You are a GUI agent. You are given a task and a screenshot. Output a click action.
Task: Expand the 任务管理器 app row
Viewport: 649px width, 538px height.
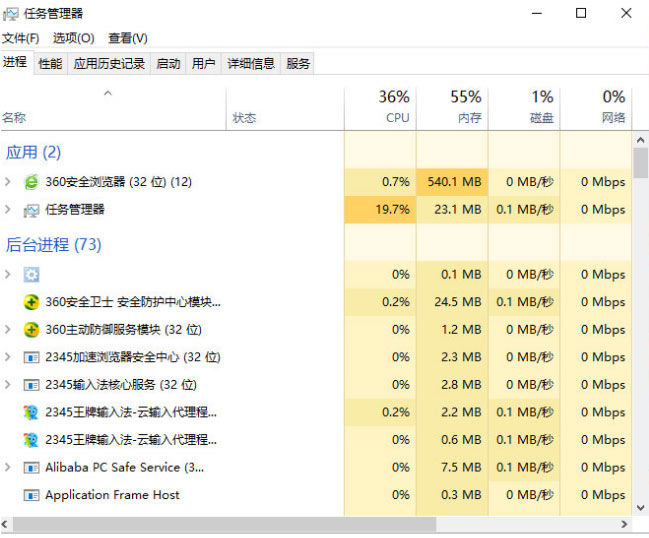(x=7, y=209)
